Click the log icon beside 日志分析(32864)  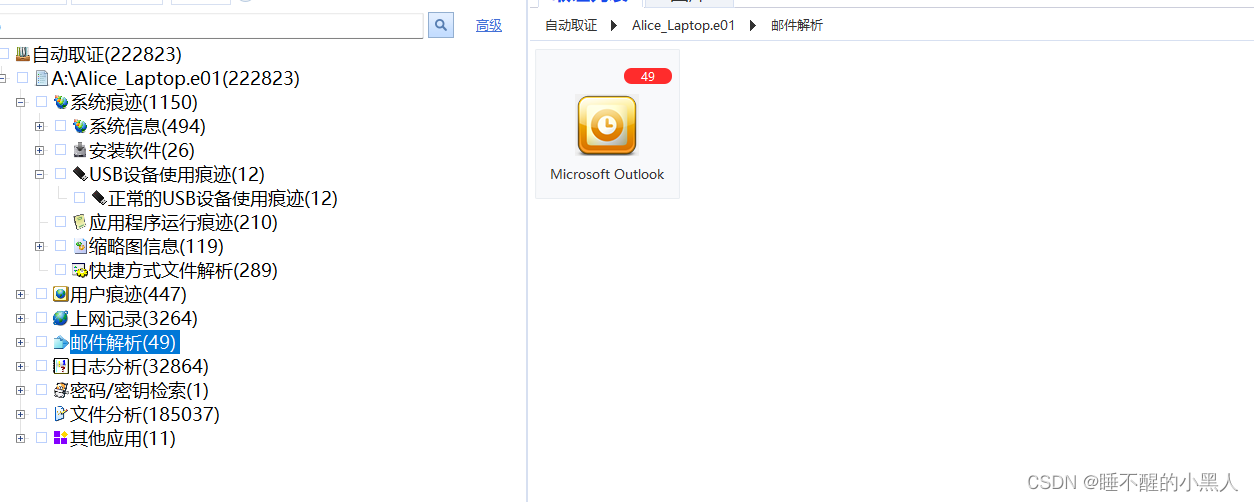(x=61, y=366)
